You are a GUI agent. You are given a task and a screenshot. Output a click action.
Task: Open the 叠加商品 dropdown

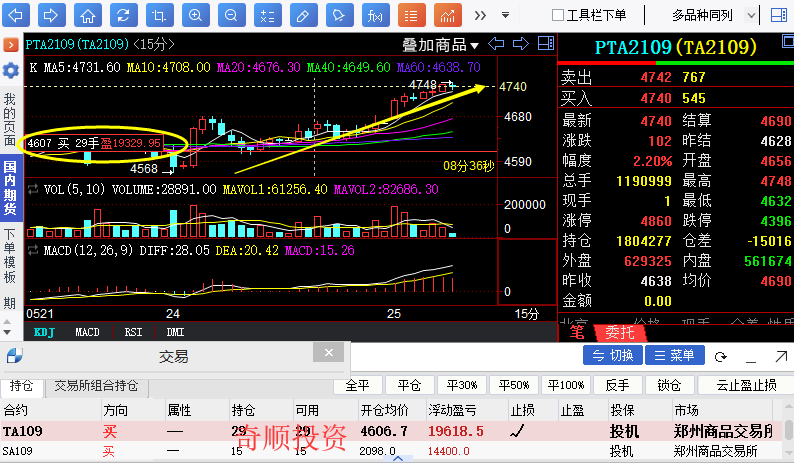click(440, 45)
